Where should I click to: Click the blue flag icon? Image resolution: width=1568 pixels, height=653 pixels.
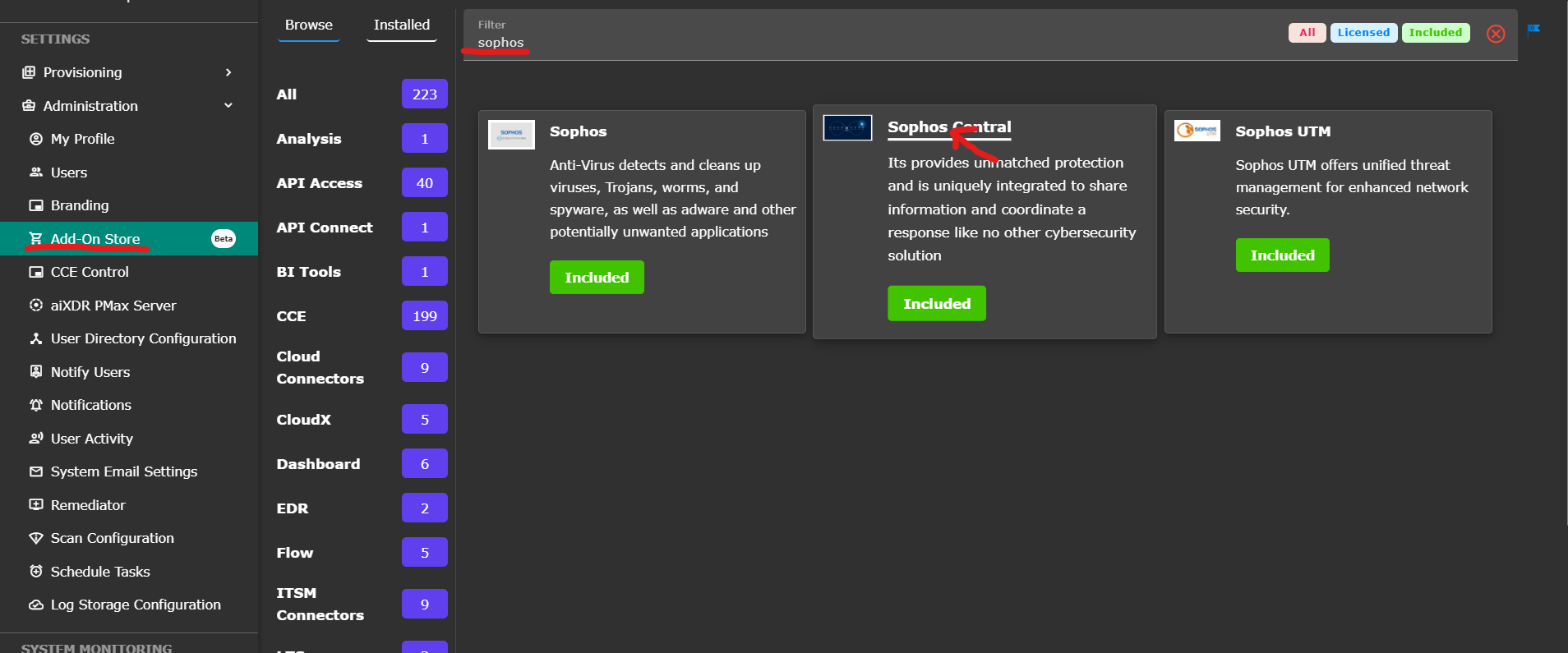coord(1533,30)
